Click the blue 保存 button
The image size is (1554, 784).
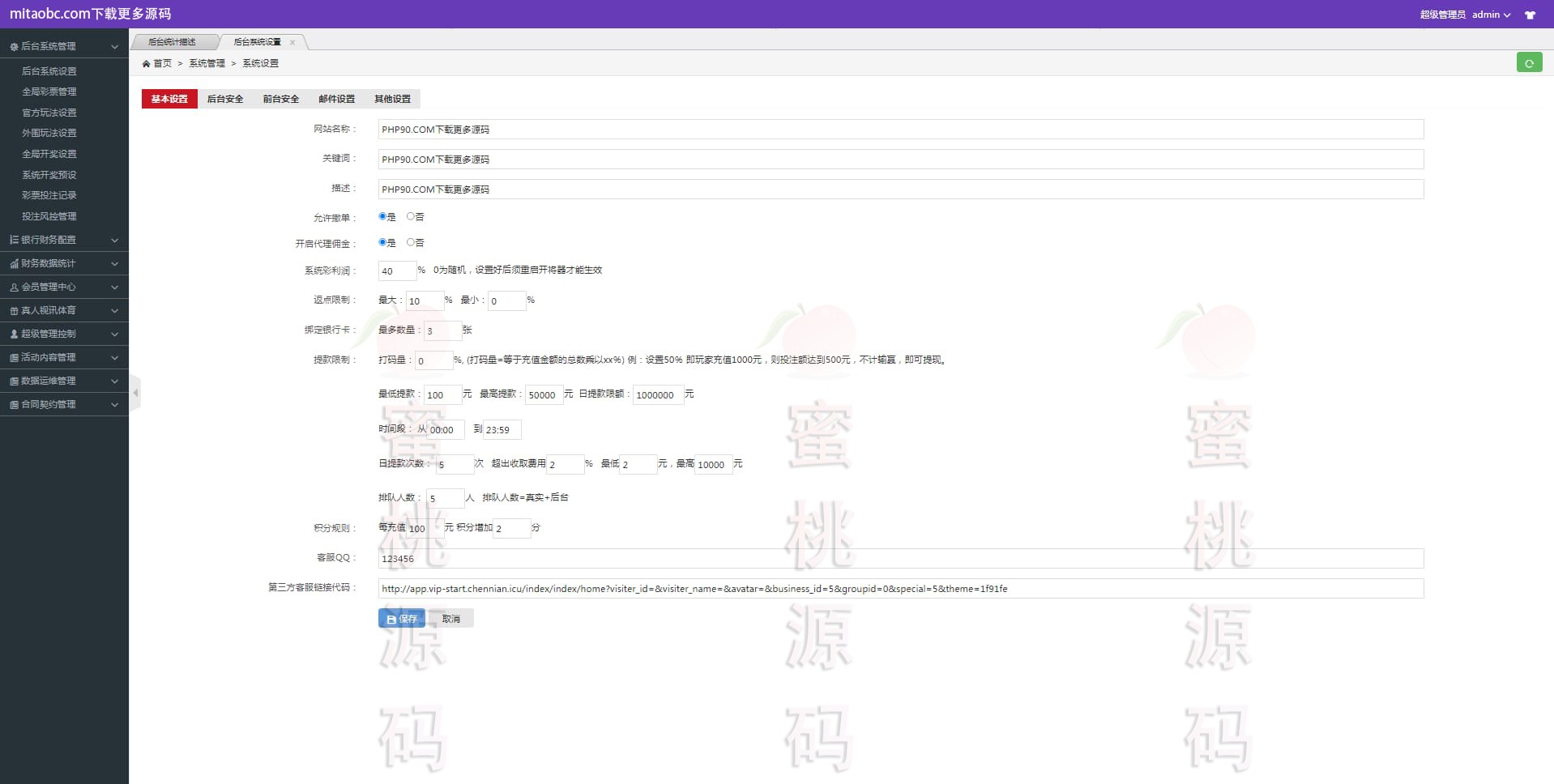[x=401, y=619]
